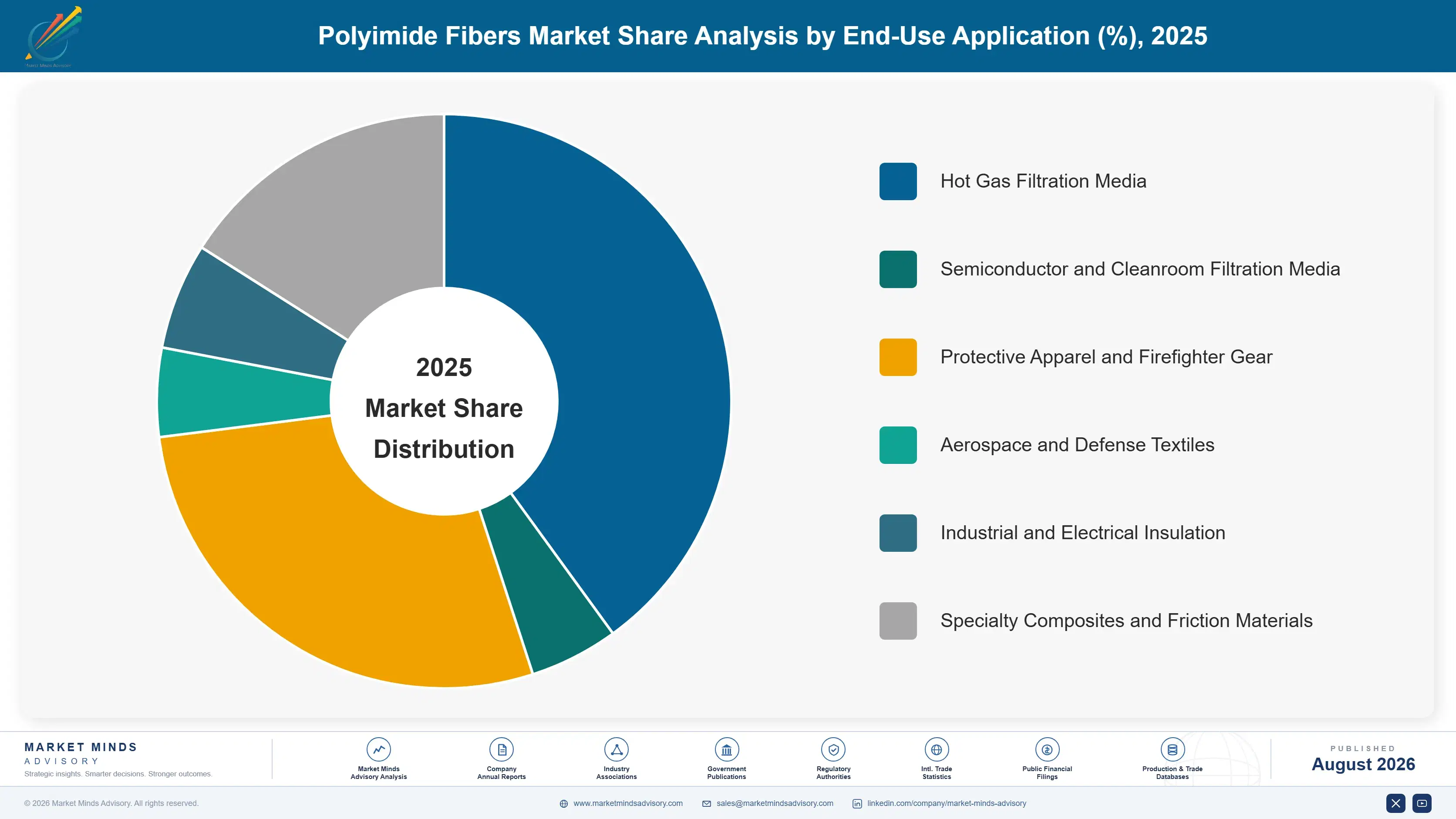Click the LinkedIn icon in footer
The width and height of the screenshot is (1456, 819).
[857, 804]
